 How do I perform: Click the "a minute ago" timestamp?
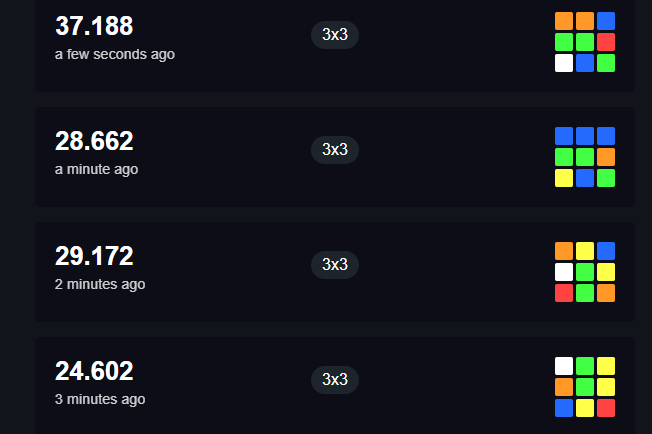pyautogui.click(x=96, y=169)
